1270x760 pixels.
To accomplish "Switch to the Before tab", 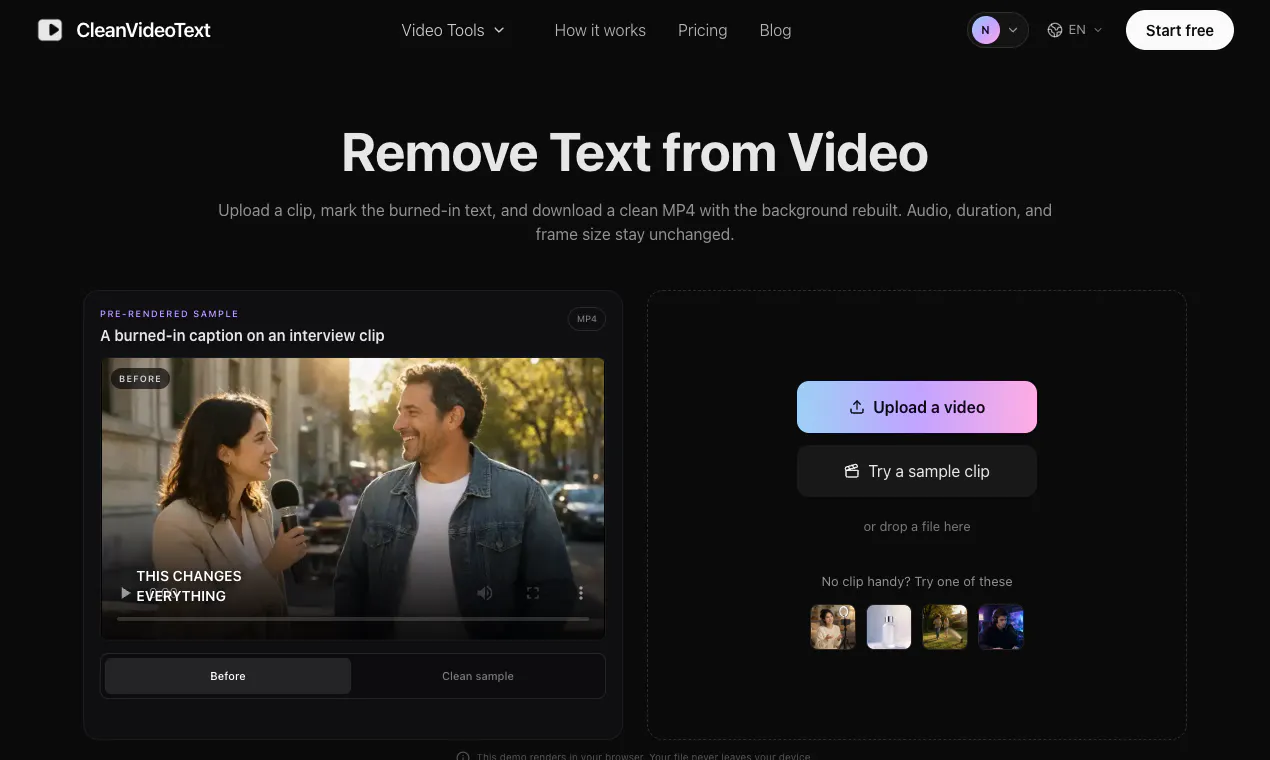I will coord(228,676).
